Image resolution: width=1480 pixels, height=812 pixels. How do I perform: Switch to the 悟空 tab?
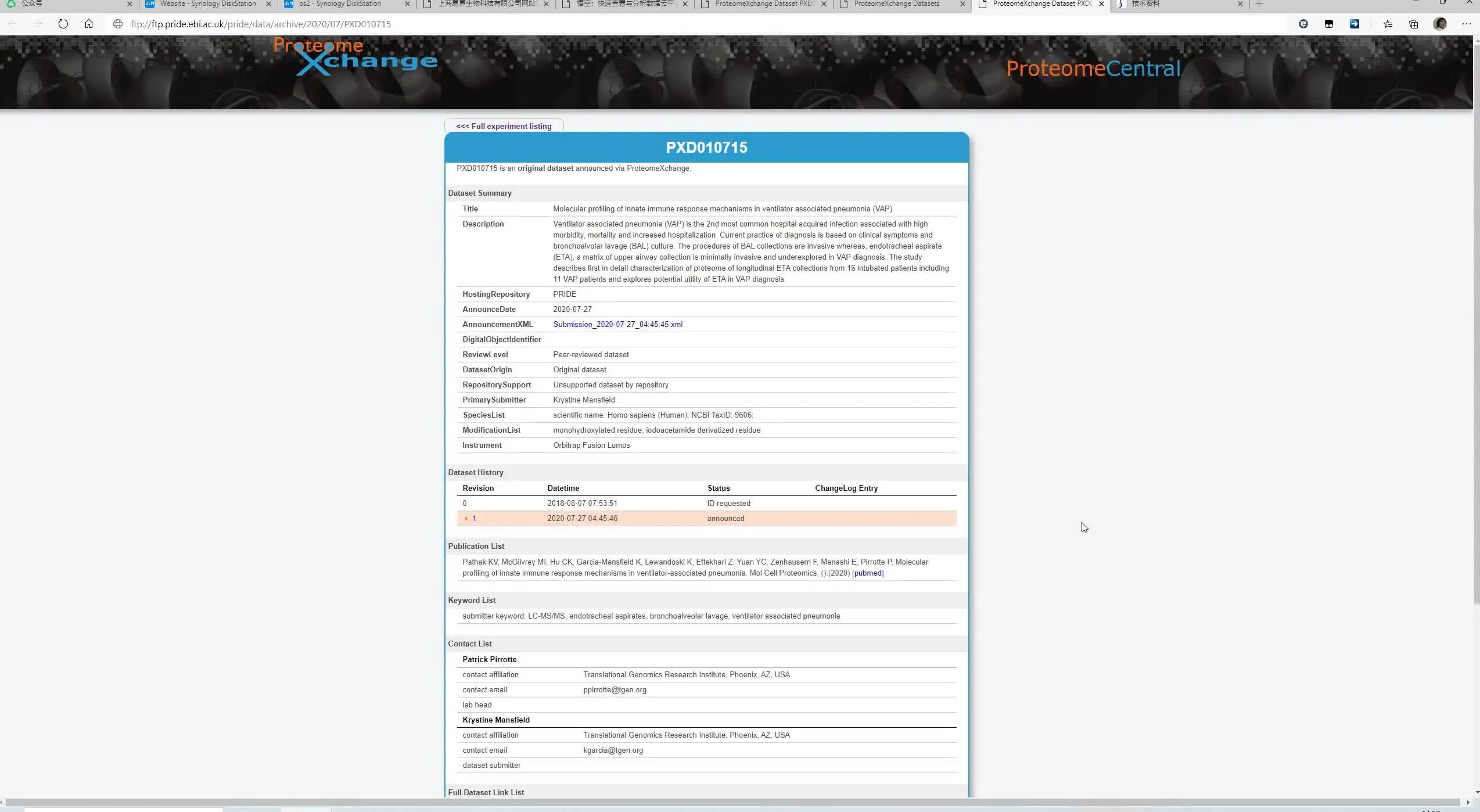[624, 4]
